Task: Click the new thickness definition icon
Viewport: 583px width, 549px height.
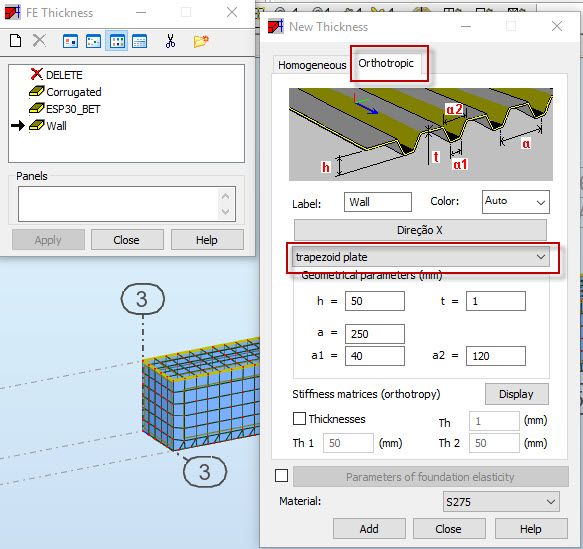Action: coord(16,41)
